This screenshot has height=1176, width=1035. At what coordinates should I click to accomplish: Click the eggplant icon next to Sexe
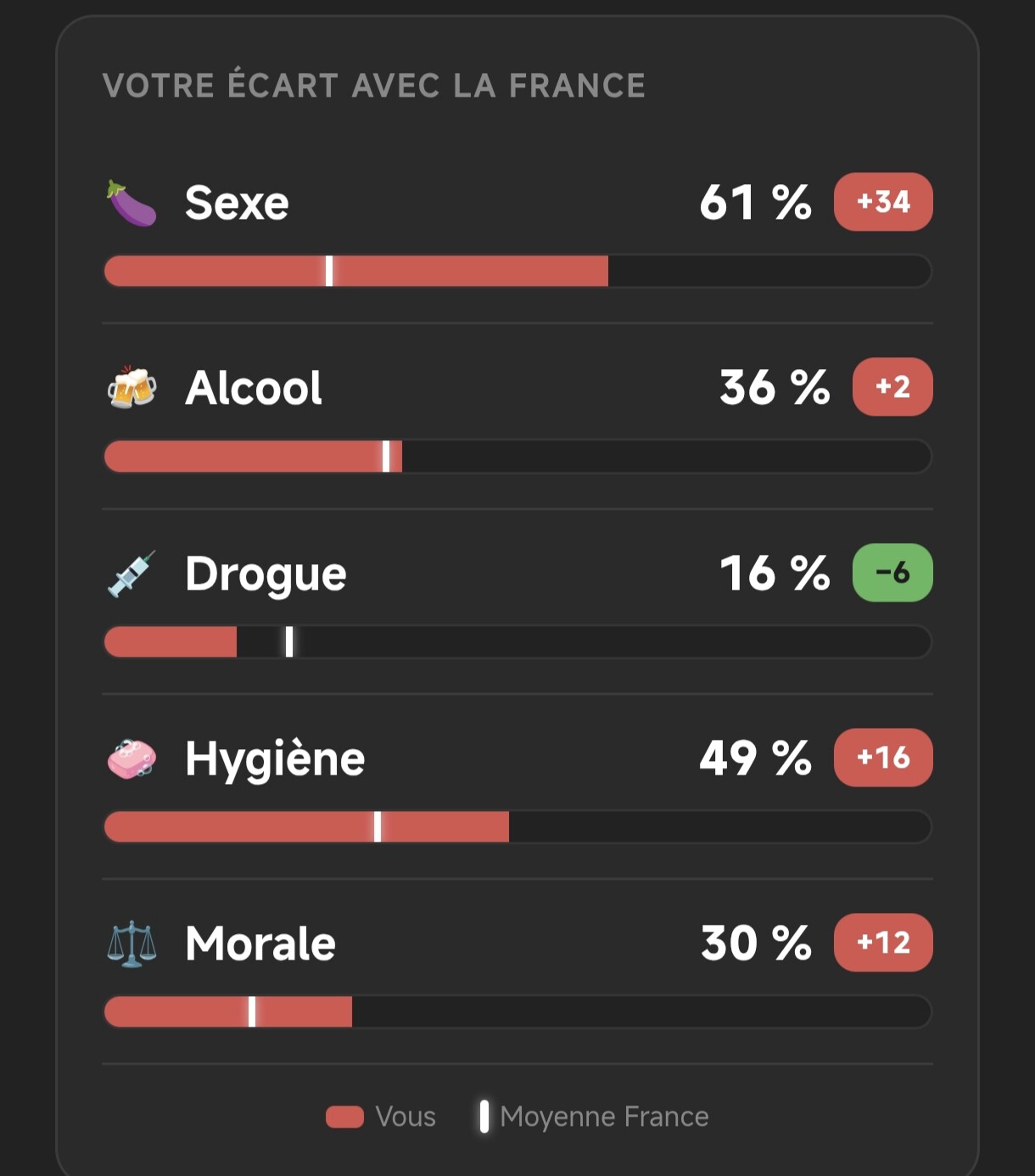pos(131,203)
